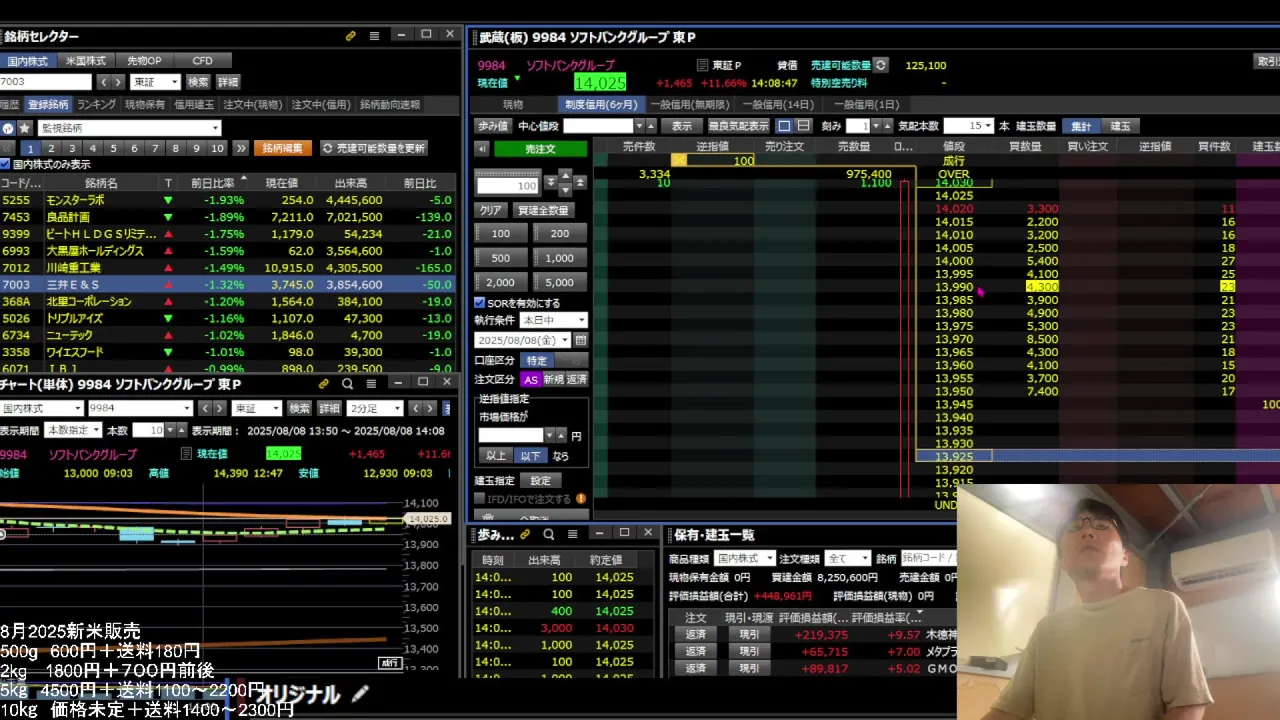This screenshot has height=720, width=1280.
Task: Click the green 売注文 button
Action: [x=541, y=149]
